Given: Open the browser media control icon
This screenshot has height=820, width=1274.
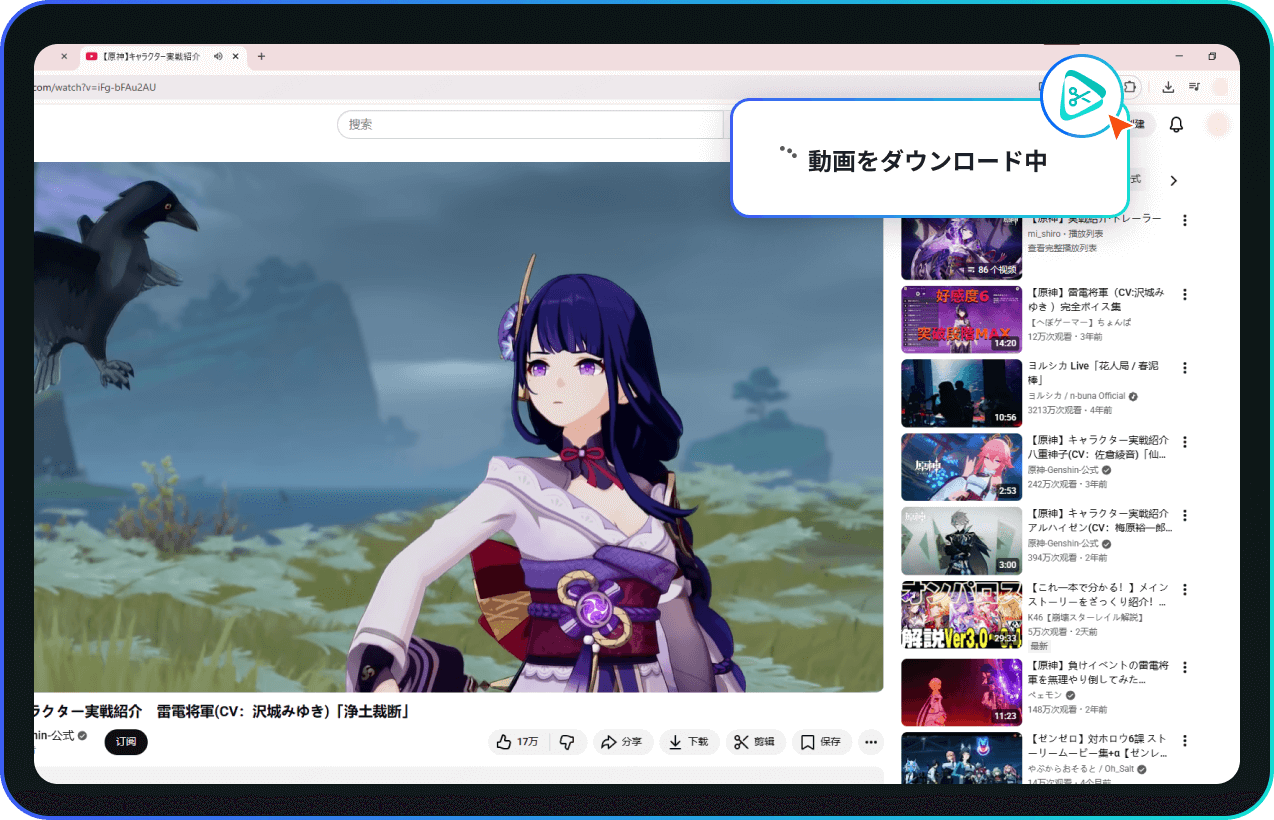Looking at the screenshot, I should tap(1194, 87).
